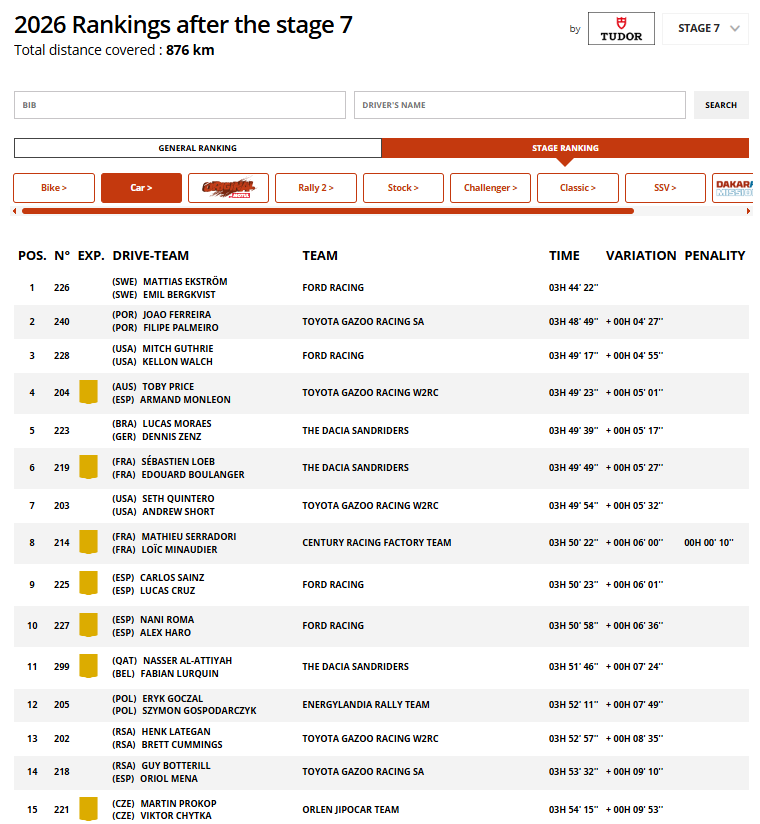The image size is (760, 824).
Task: Click the BIB search input field
Action: [x=180, y=105]
